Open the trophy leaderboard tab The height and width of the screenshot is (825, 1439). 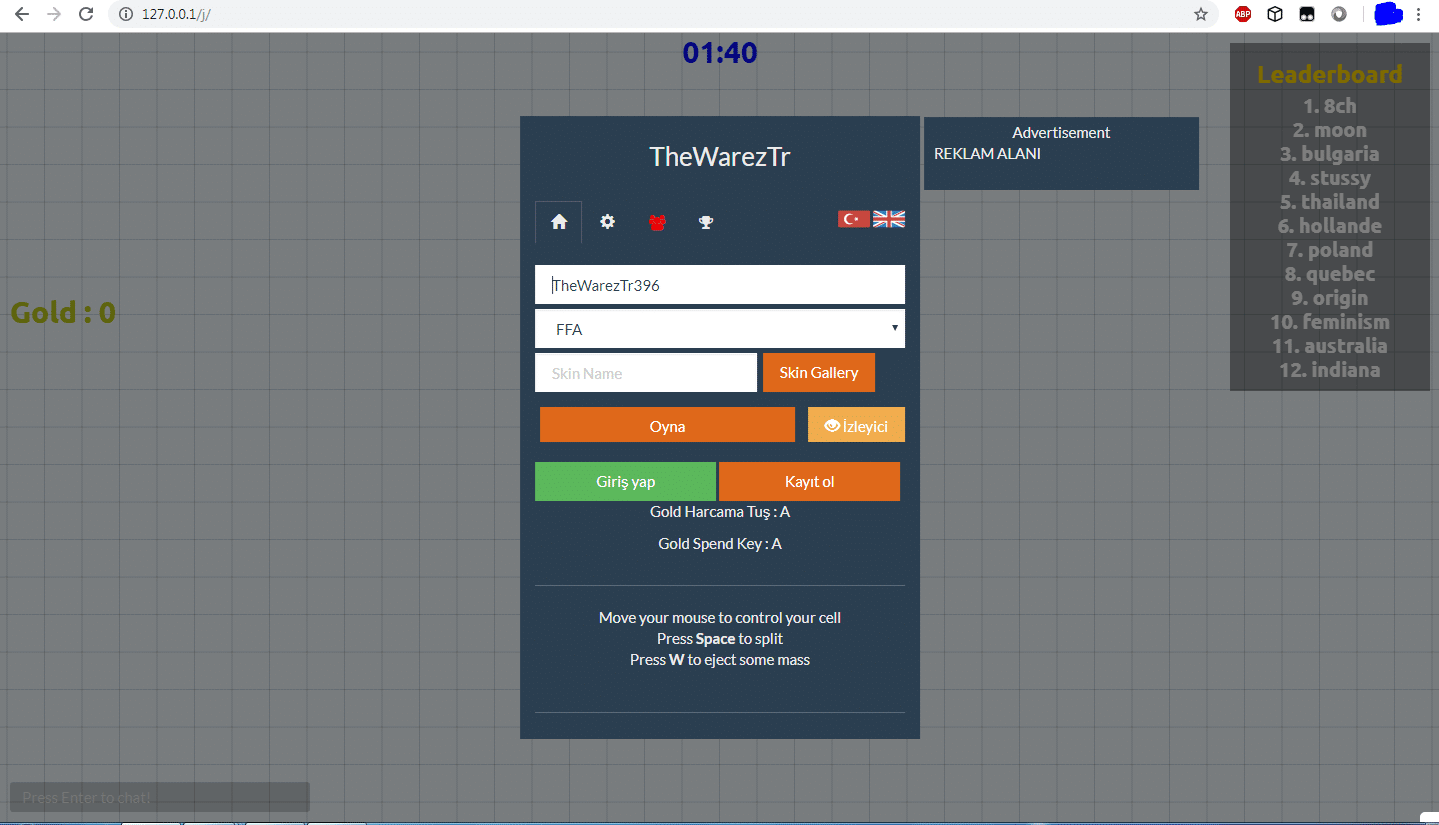pyautogui.click(x=706, y=222)
